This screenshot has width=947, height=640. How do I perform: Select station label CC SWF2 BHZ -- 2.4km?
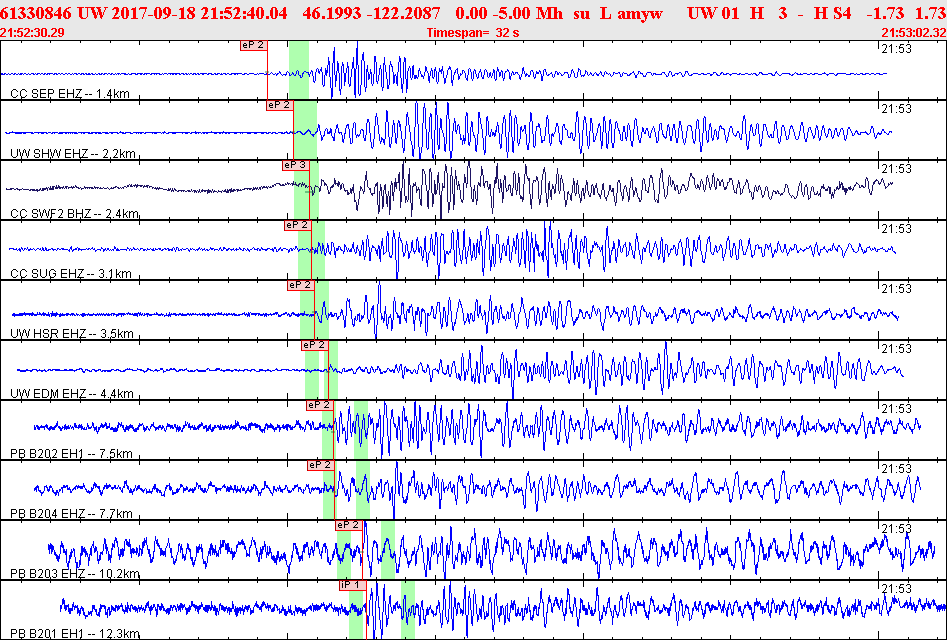click(x=75, y=214)
